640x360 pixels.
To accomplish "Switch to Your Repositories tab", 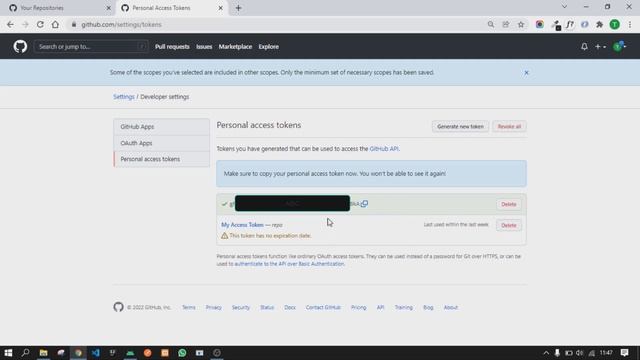I will 60,8.
